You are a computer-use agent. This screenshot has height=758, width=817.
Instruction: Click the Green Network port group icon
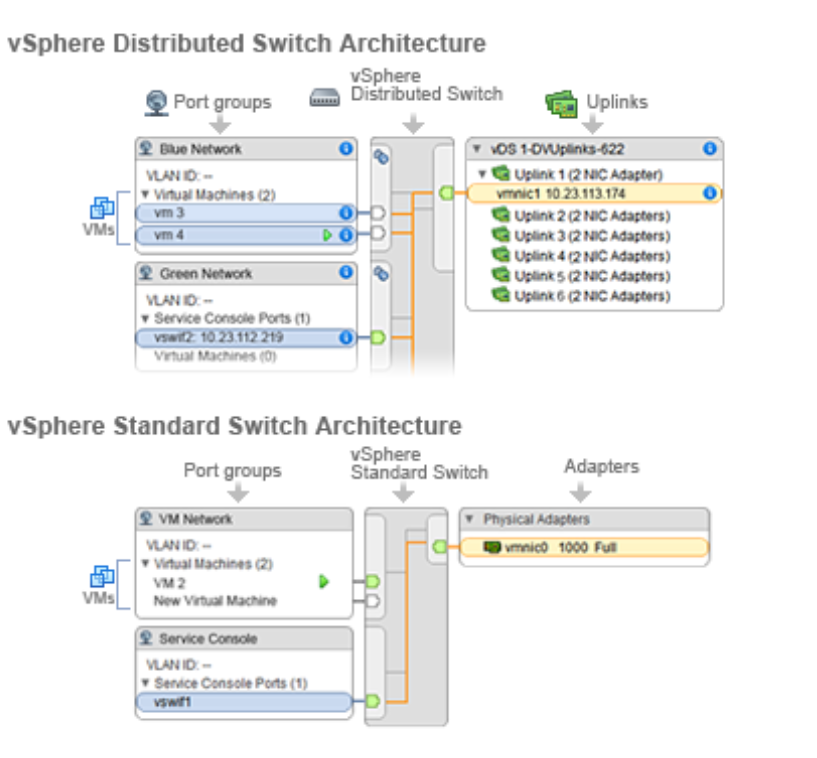146,273
